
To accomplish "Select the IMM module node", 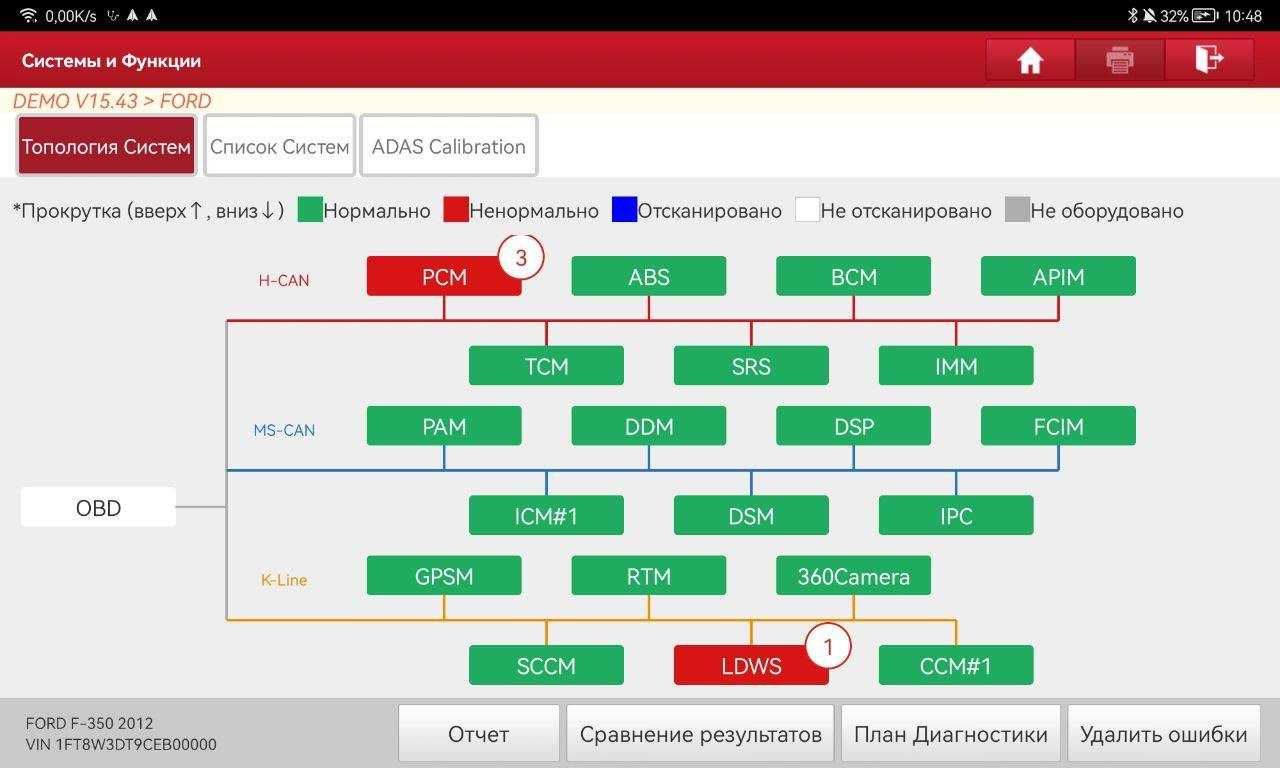I will point(956,366).
